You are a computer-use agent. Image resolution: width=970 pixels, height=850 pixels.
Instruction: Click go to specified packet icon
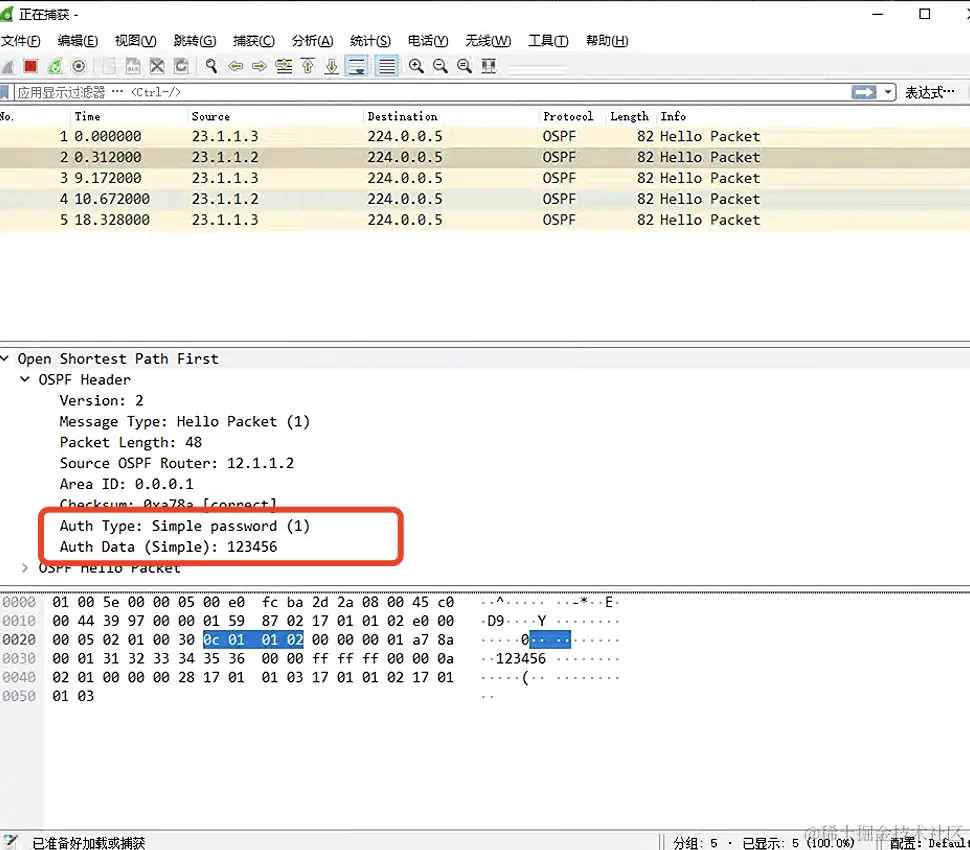coord(284,66)
